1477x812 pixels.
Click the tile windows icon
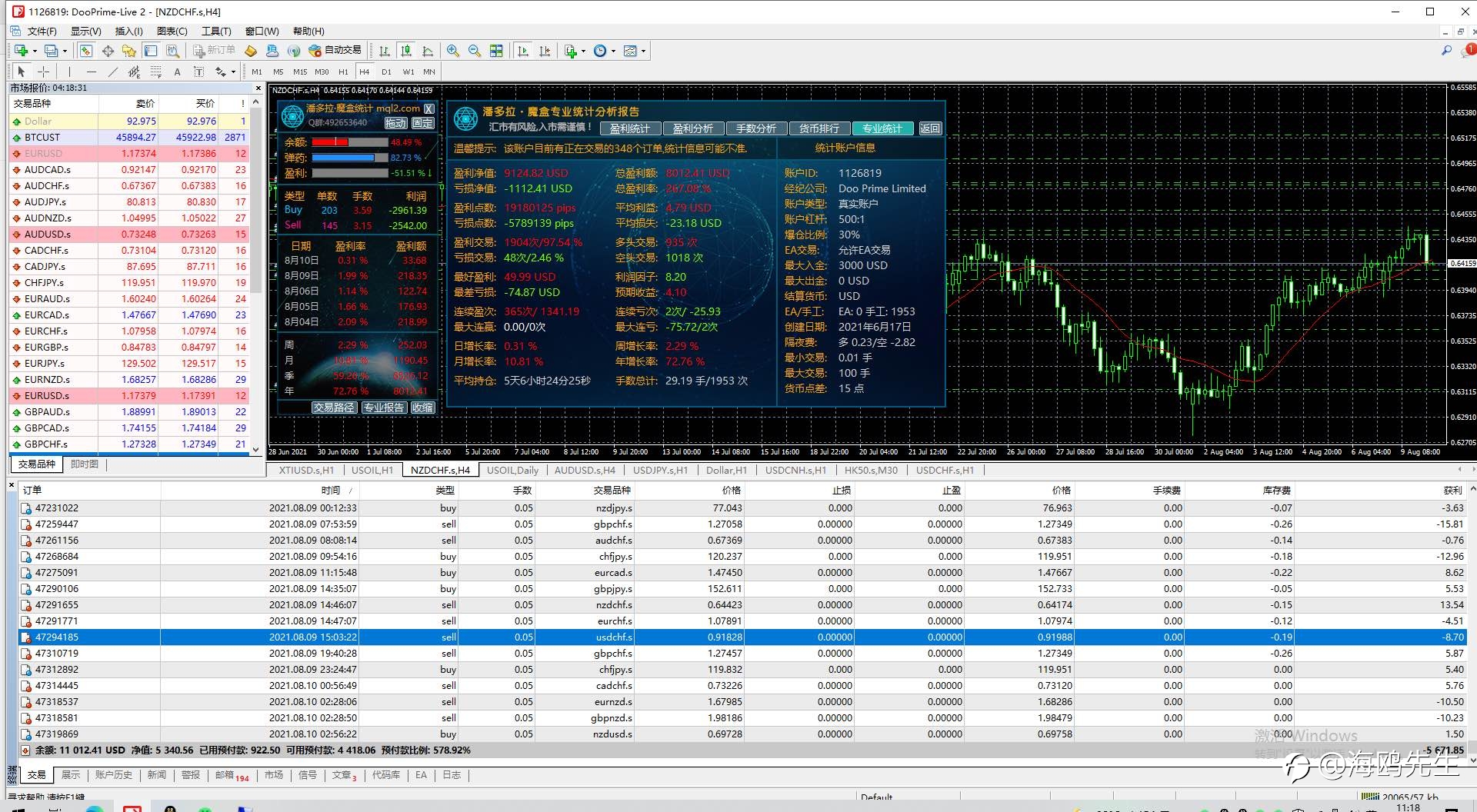(496, 51)
